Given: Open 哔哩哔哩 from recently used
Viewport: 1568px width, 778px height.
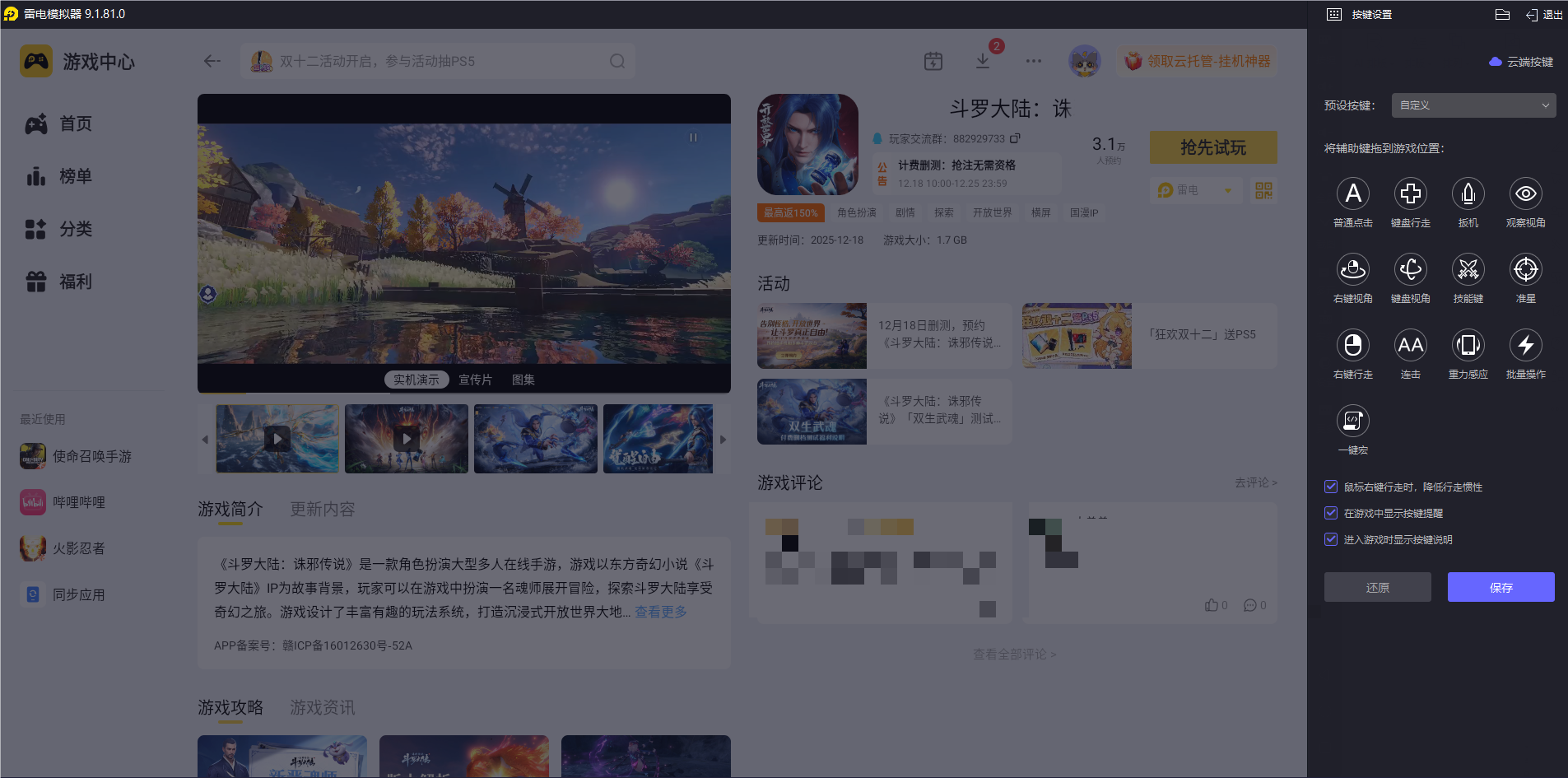Looking at the screenshot, I should coord(63,502).
